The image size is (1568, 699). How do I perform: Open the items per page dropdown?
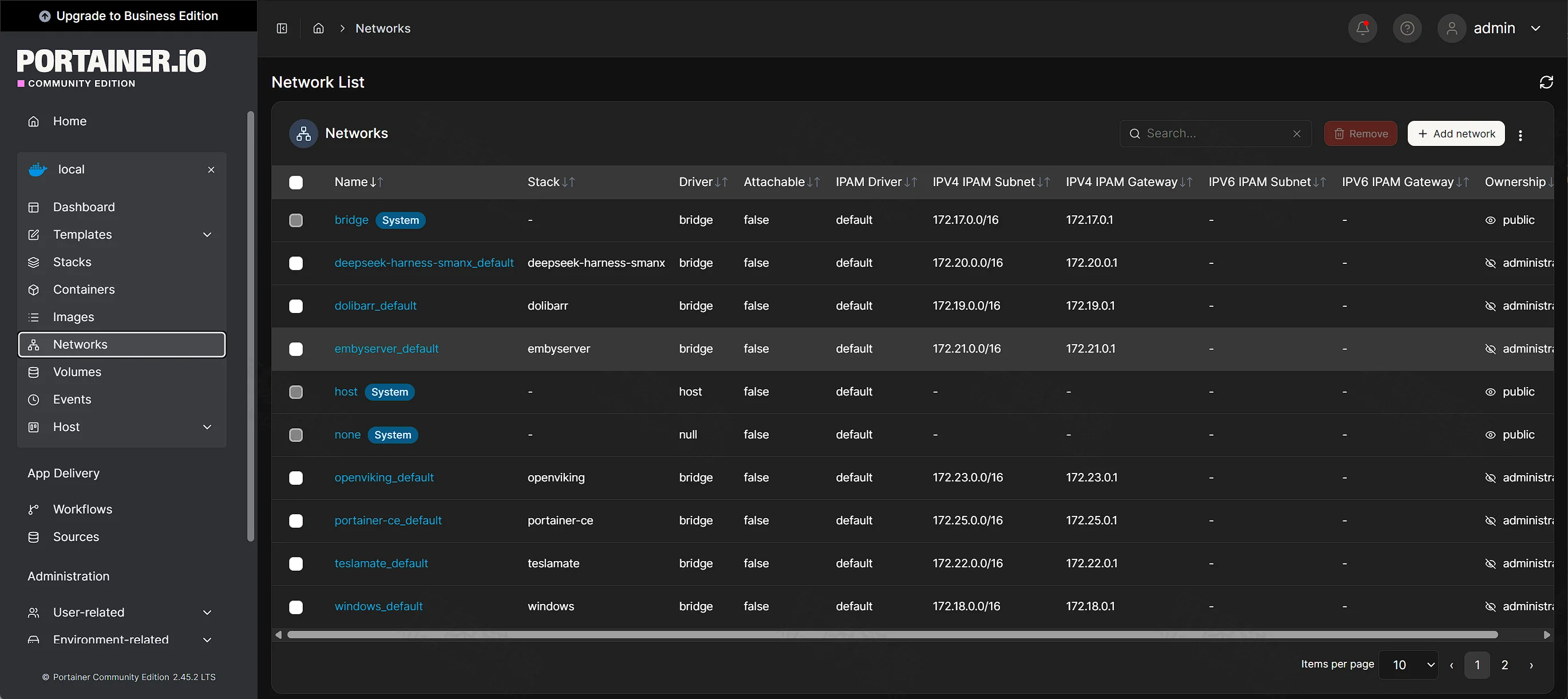click(x=1408, y=665)
